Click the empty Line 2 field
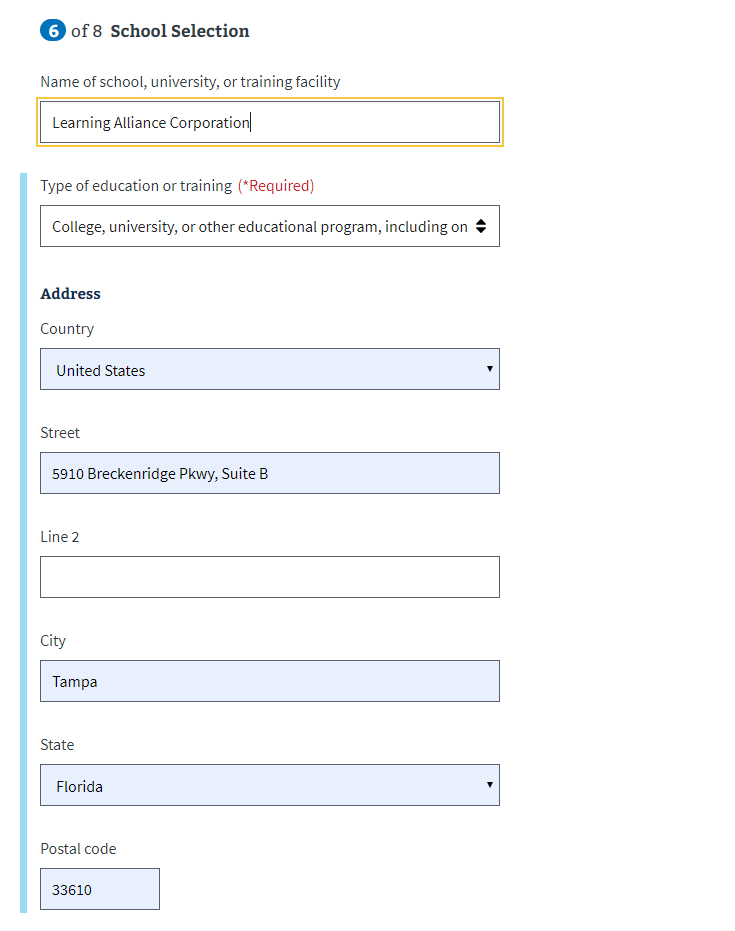The image size is (735, 931). tap(270, 577)
